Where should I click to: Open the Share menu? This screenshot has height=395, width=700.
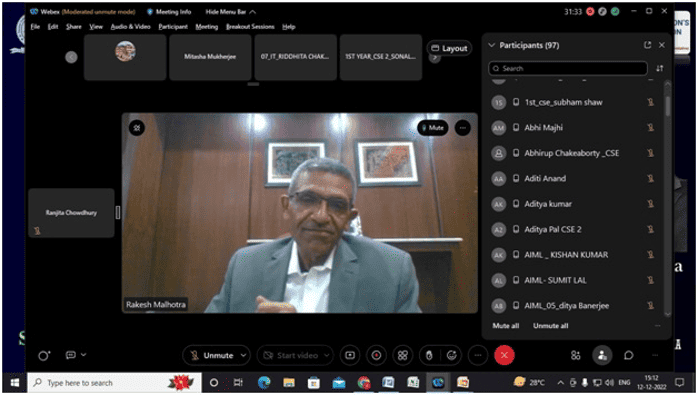[x=74, y=27]
